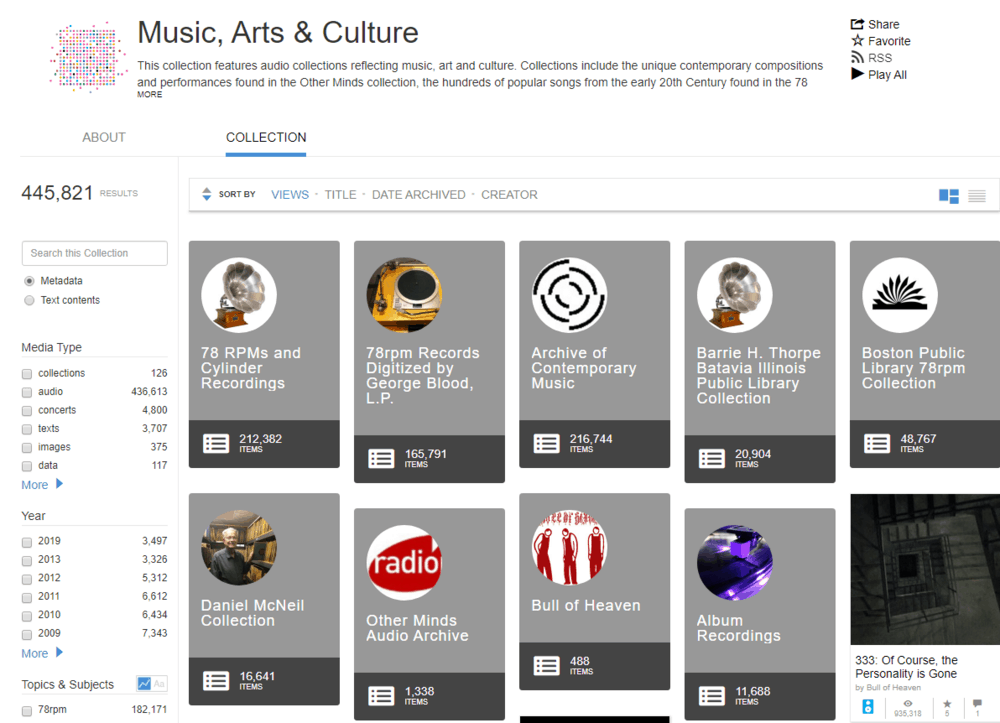Screen dimensions: 1000x723
Task: Click the 2012 year label
Action: click(49, 578)
